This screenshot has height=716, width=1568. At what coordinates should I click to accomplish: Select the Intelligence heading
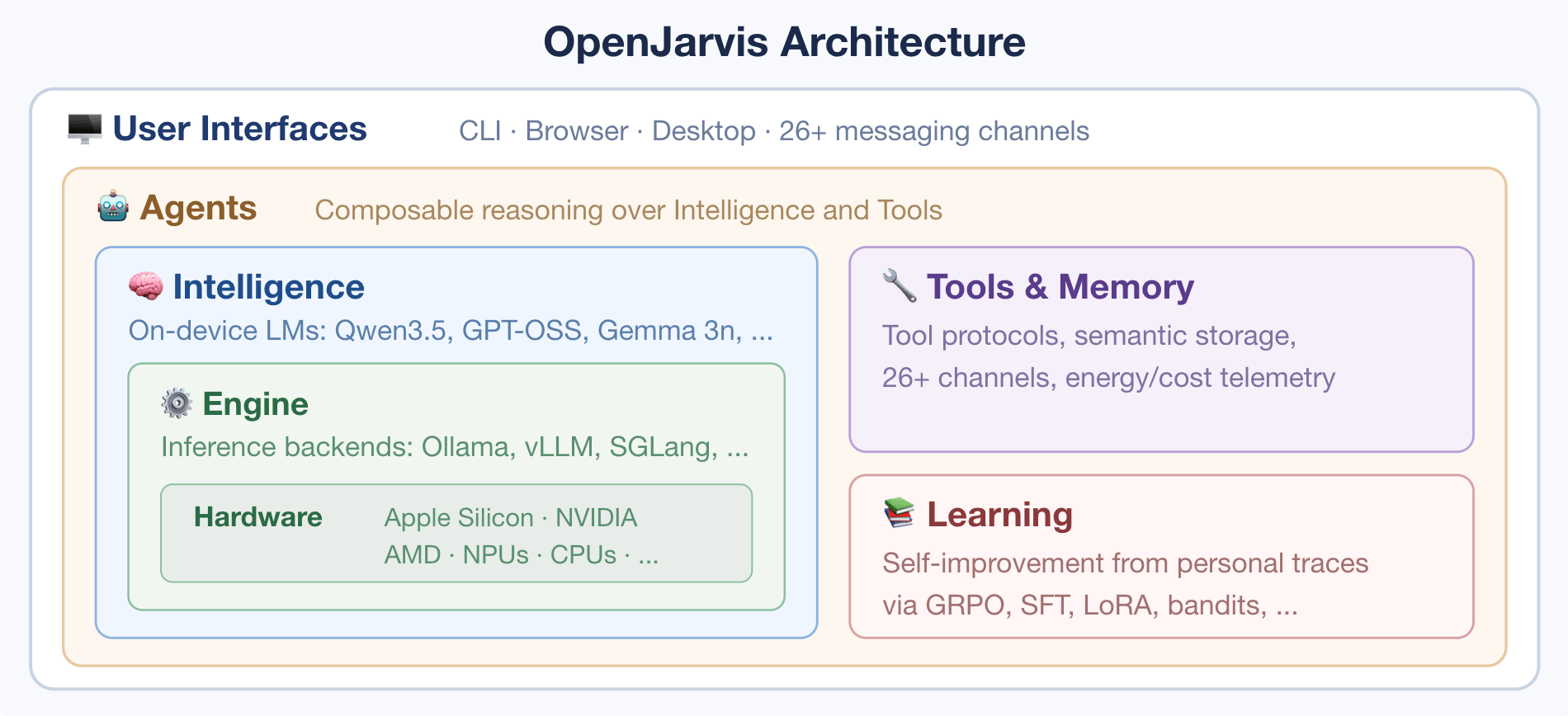coord(269,287)
